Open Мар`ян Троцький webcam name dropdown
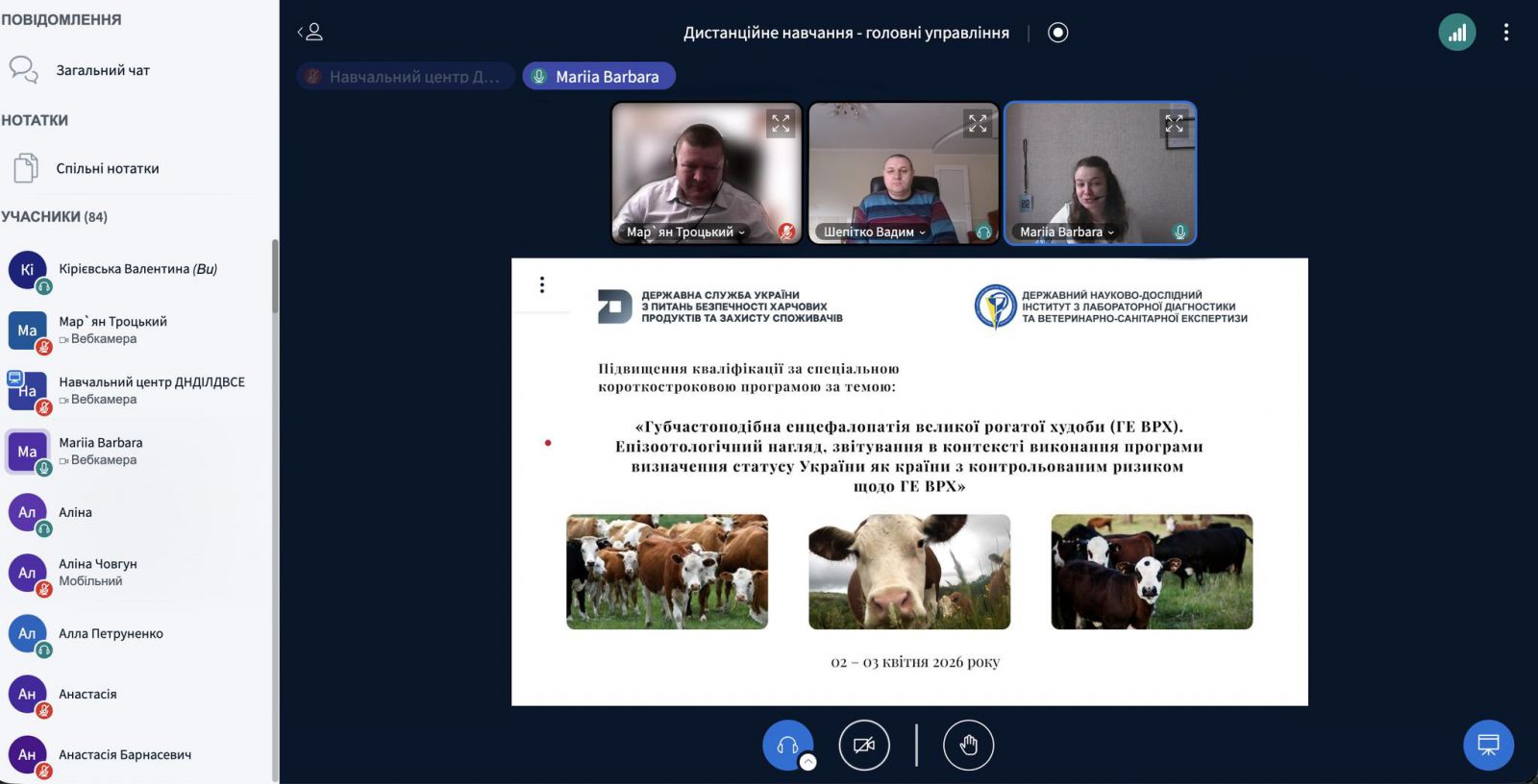The height and width of the screenshot is (784, 1538). (685, 233)
